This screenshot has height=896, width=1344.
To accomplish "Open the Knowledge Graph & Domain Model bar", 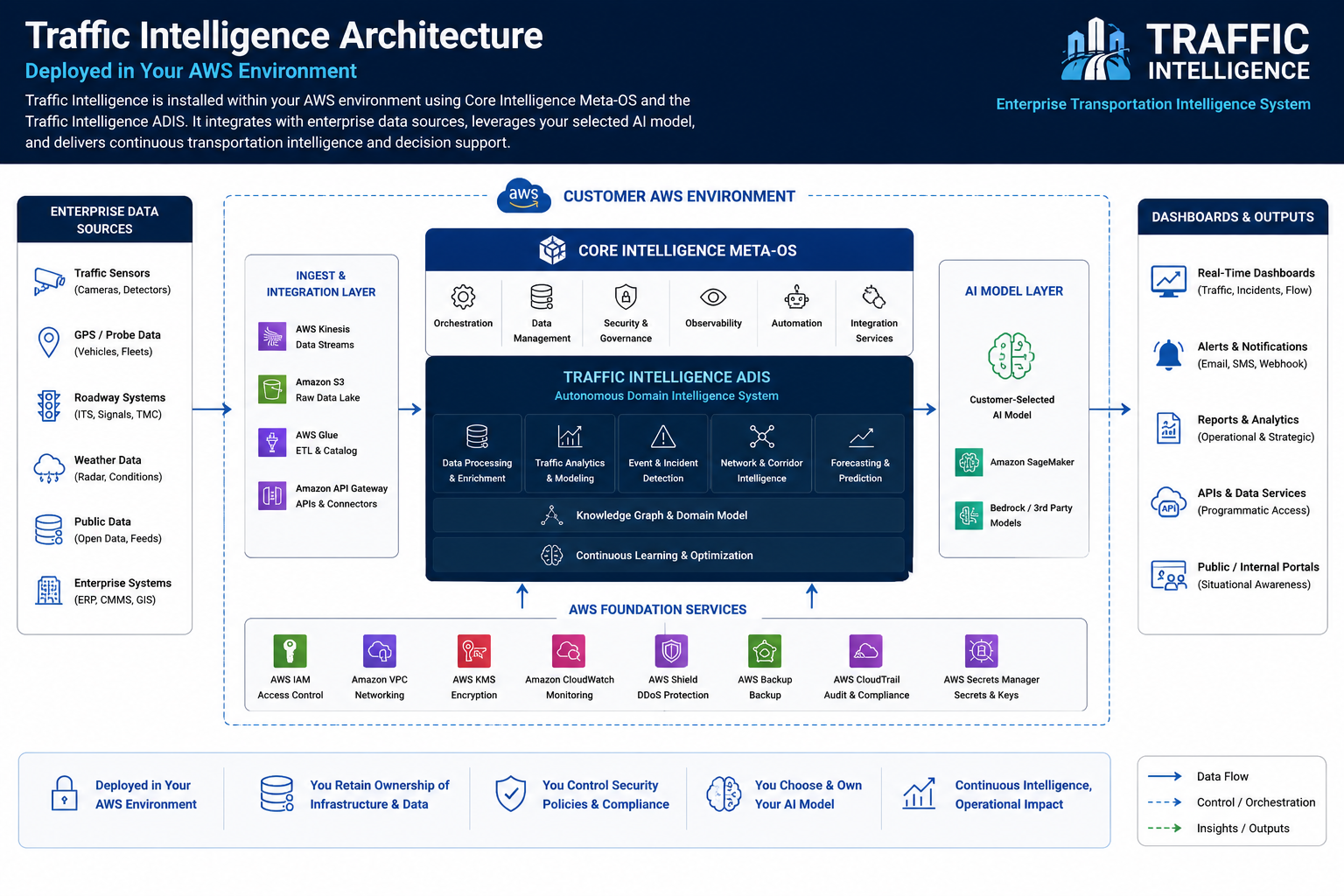I will (668, 515).
